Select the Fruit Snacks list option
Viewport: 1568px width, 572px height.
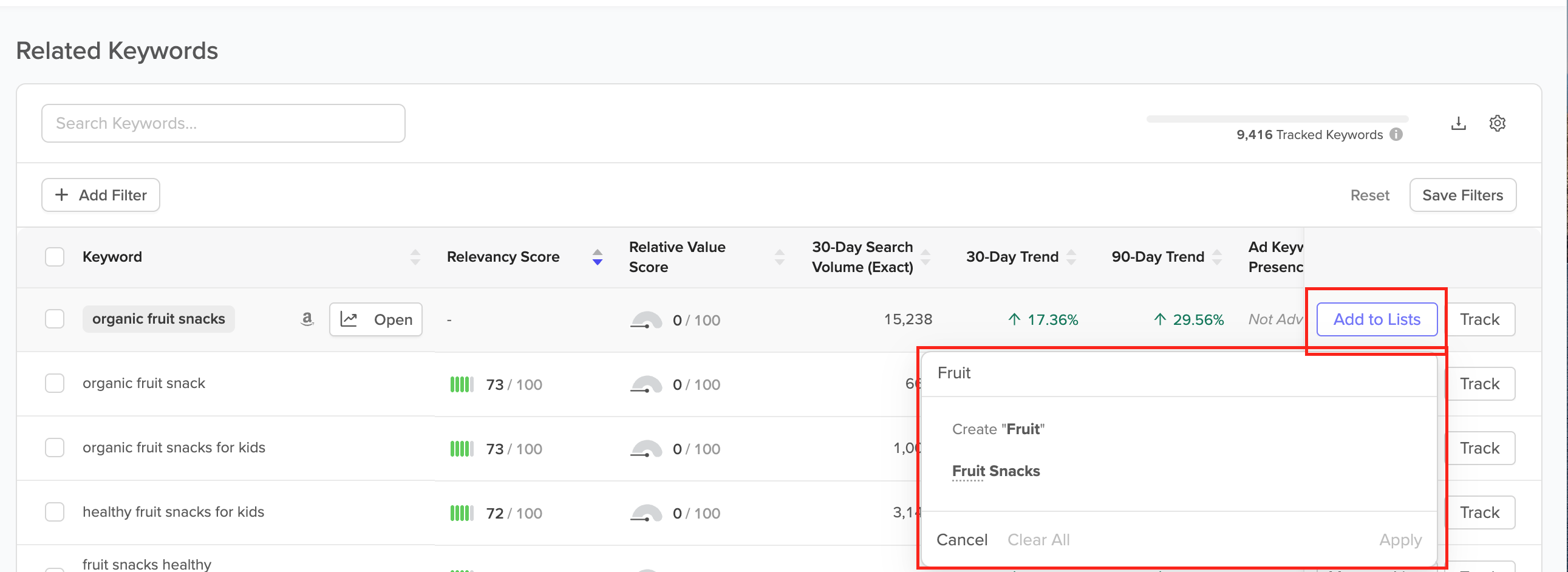click(996, 471)
